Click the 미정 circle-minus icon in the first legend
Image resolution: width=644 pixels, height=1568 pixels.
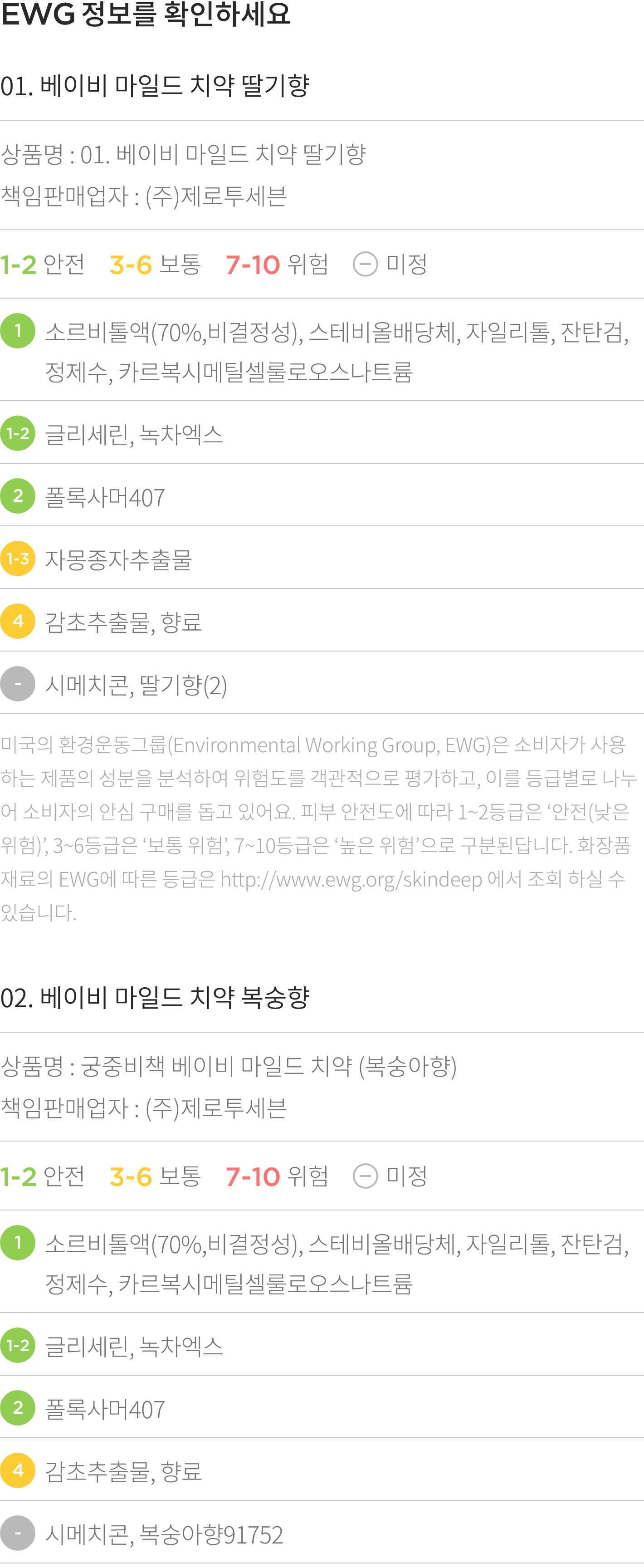[365, 264]
